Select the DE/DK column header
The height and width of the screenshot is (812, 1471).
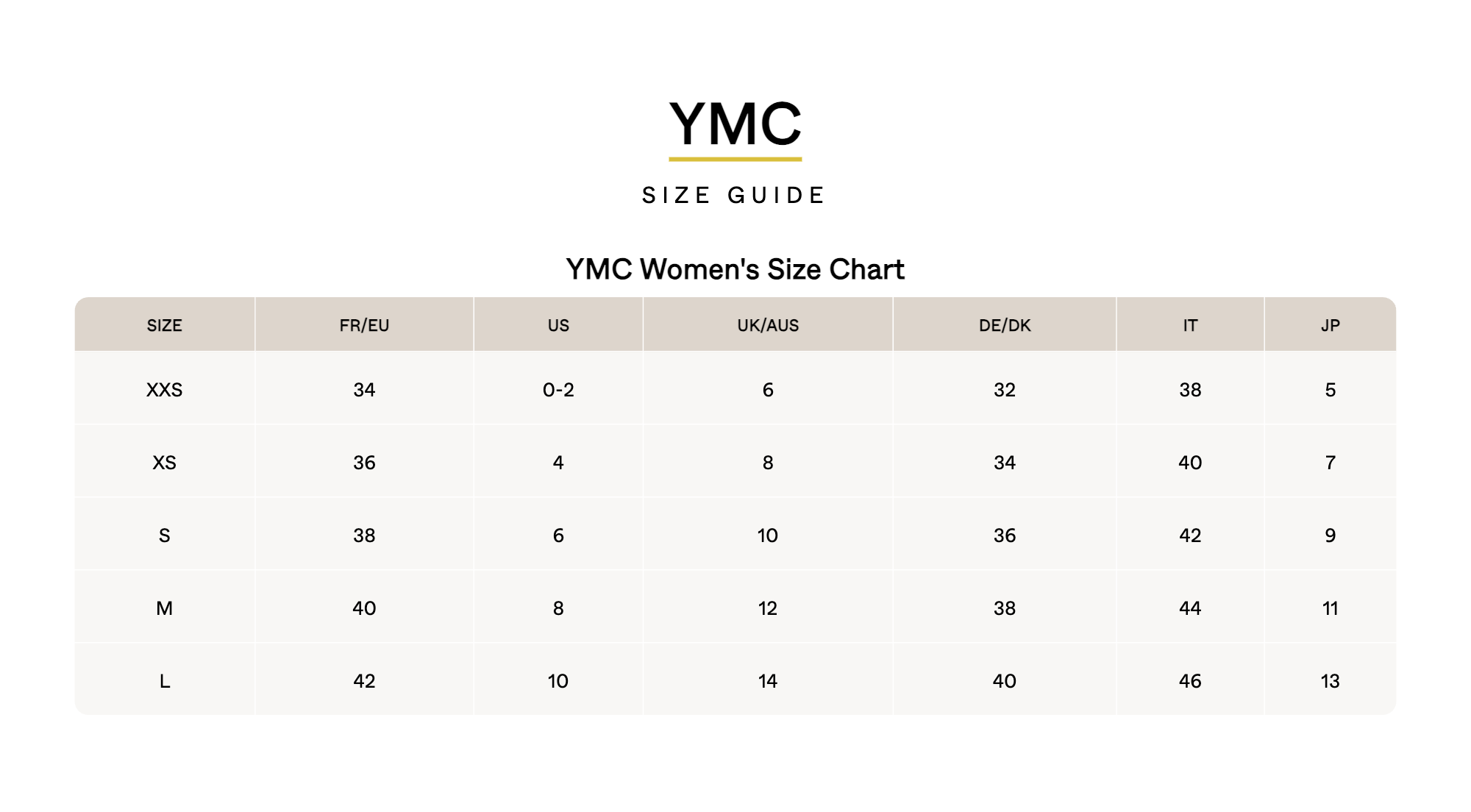tap(1005, 325)
